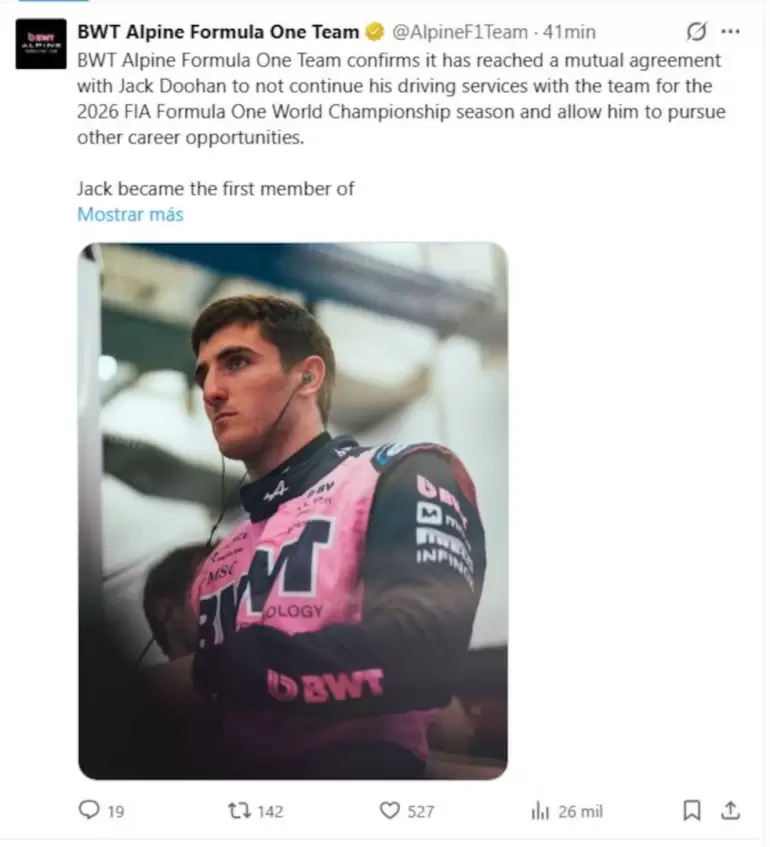Click the 26 mil views count

[580, 811]
